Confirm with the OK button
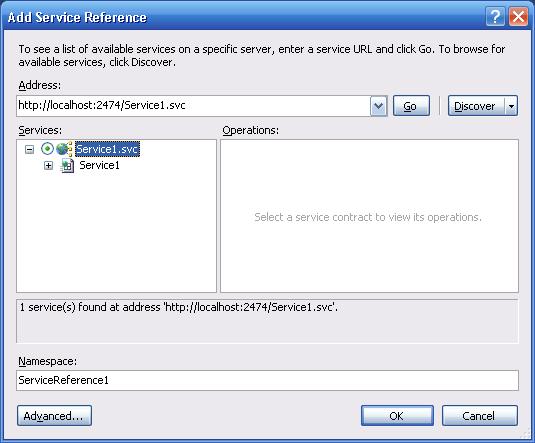This screenshot has height=443, width=535. (x=397, y=416)
